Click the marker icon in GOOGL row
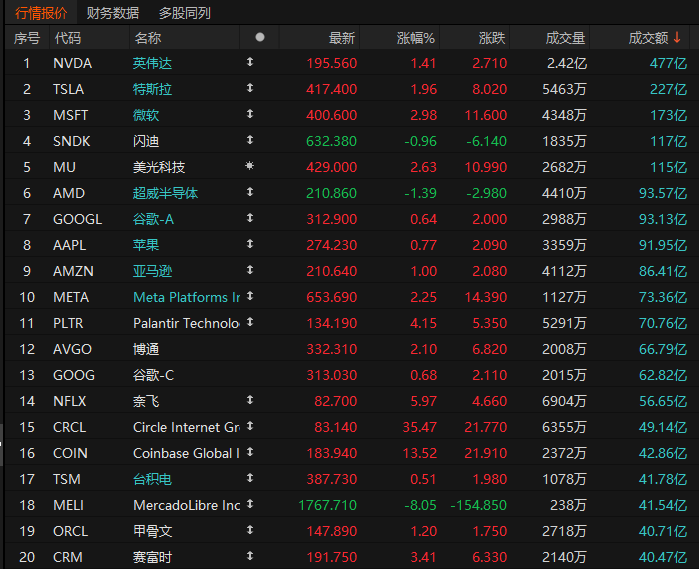The image size is (699, 569). click(x=250, y=218)
